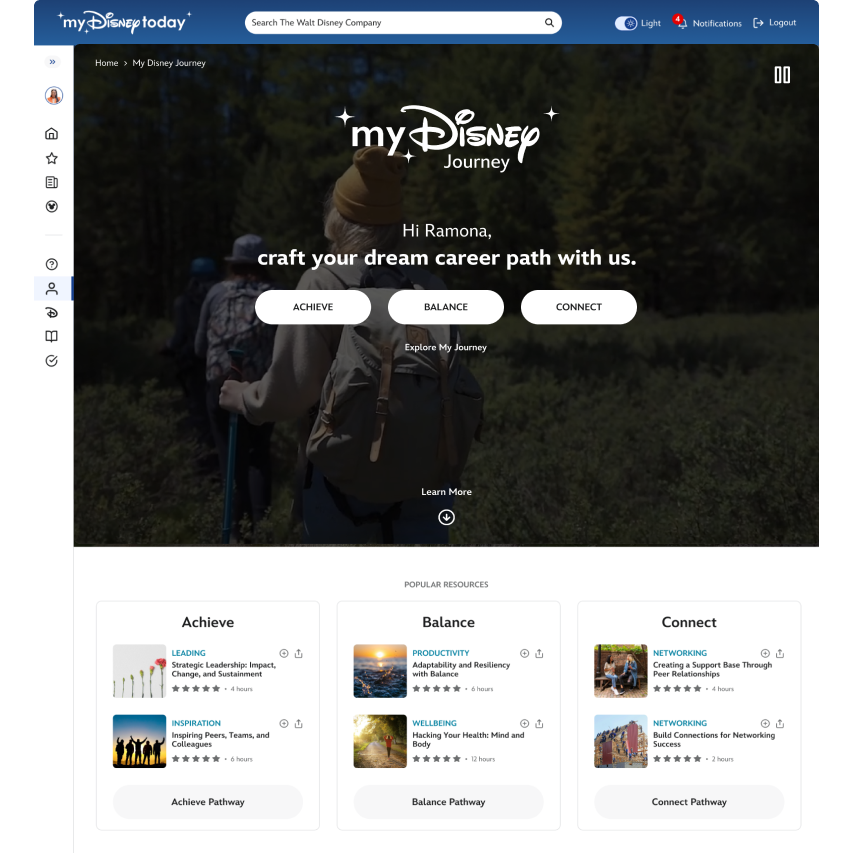This screenshot has width=853, height=853.
Task: Click the Connect Pathway button
Action: click(689, 802)
